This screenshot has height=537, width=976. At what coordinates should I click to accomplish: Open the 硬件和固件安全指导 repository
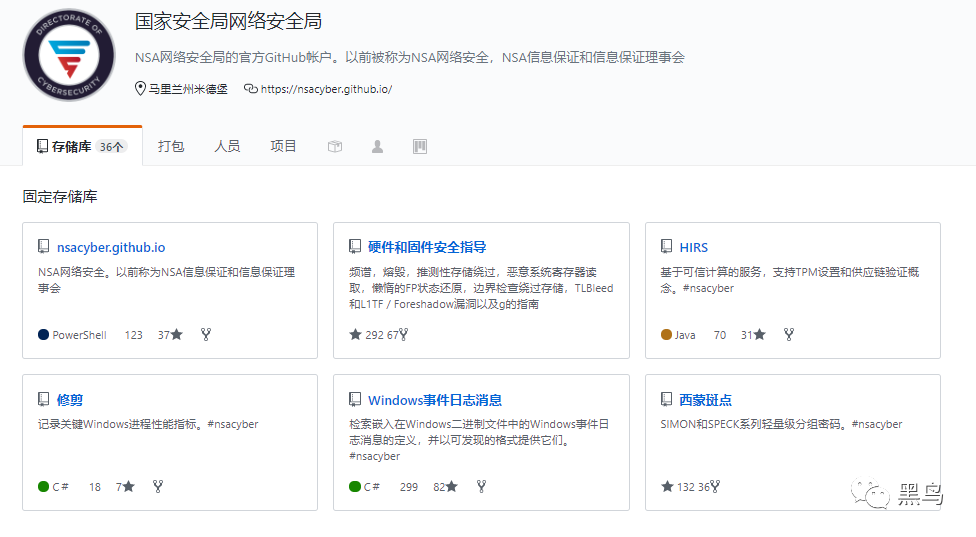click(x=427, y=247)
